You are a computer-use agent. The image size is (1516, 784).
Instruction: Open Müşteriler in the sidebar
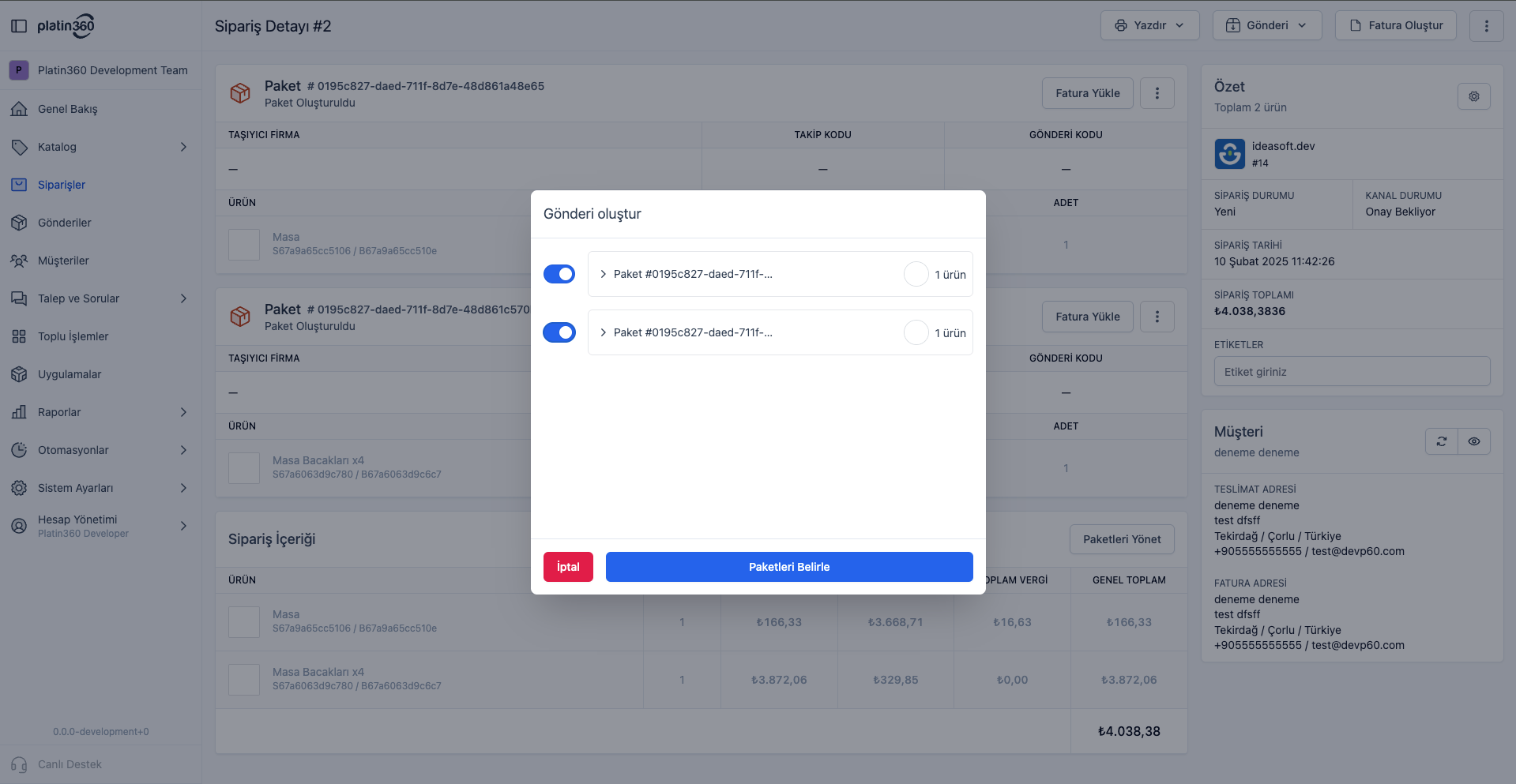(63, 261)
